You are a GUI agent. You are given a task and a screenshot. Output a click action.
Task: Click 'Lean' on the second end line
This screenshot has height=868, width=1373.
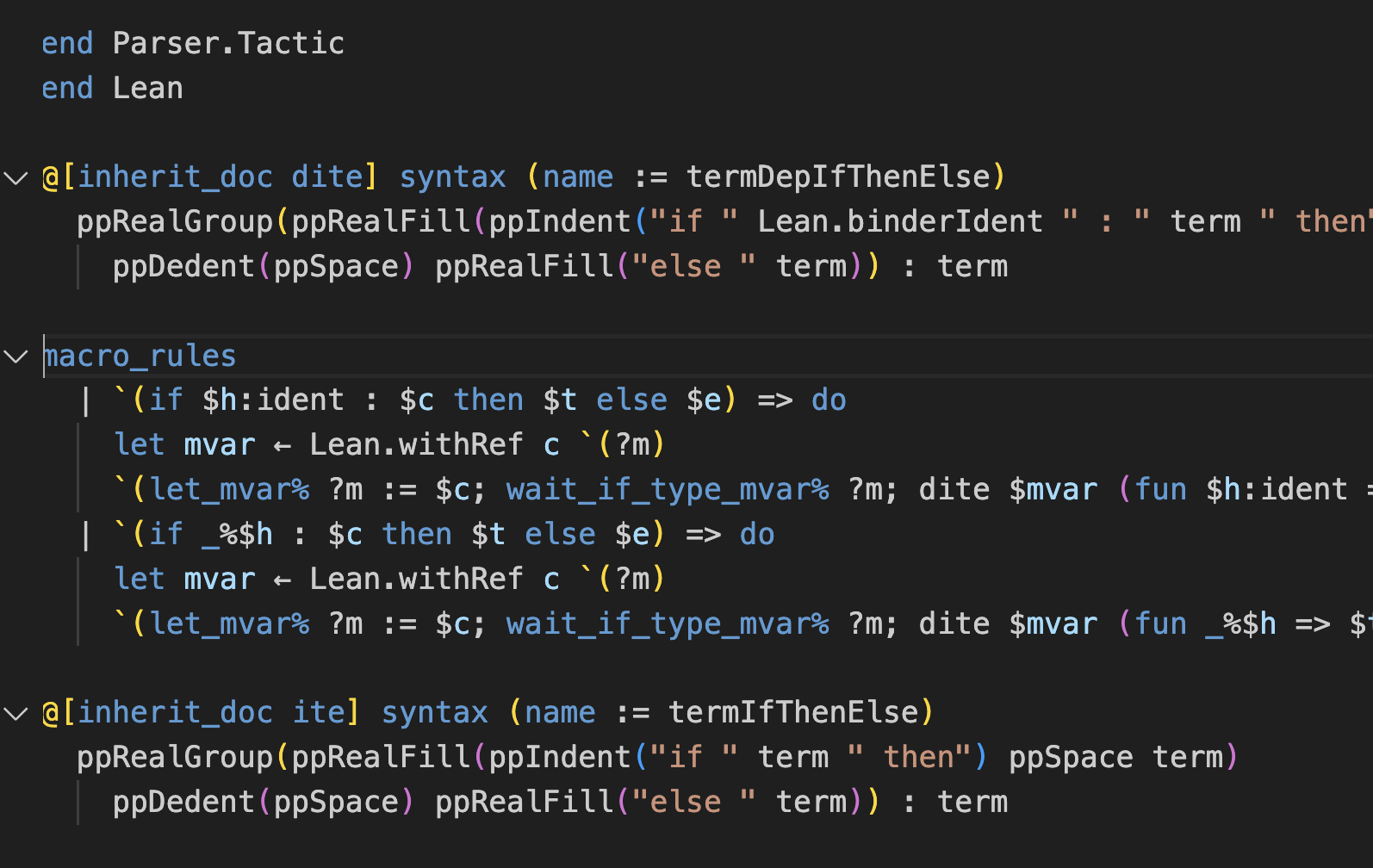(x=147, y=89)
